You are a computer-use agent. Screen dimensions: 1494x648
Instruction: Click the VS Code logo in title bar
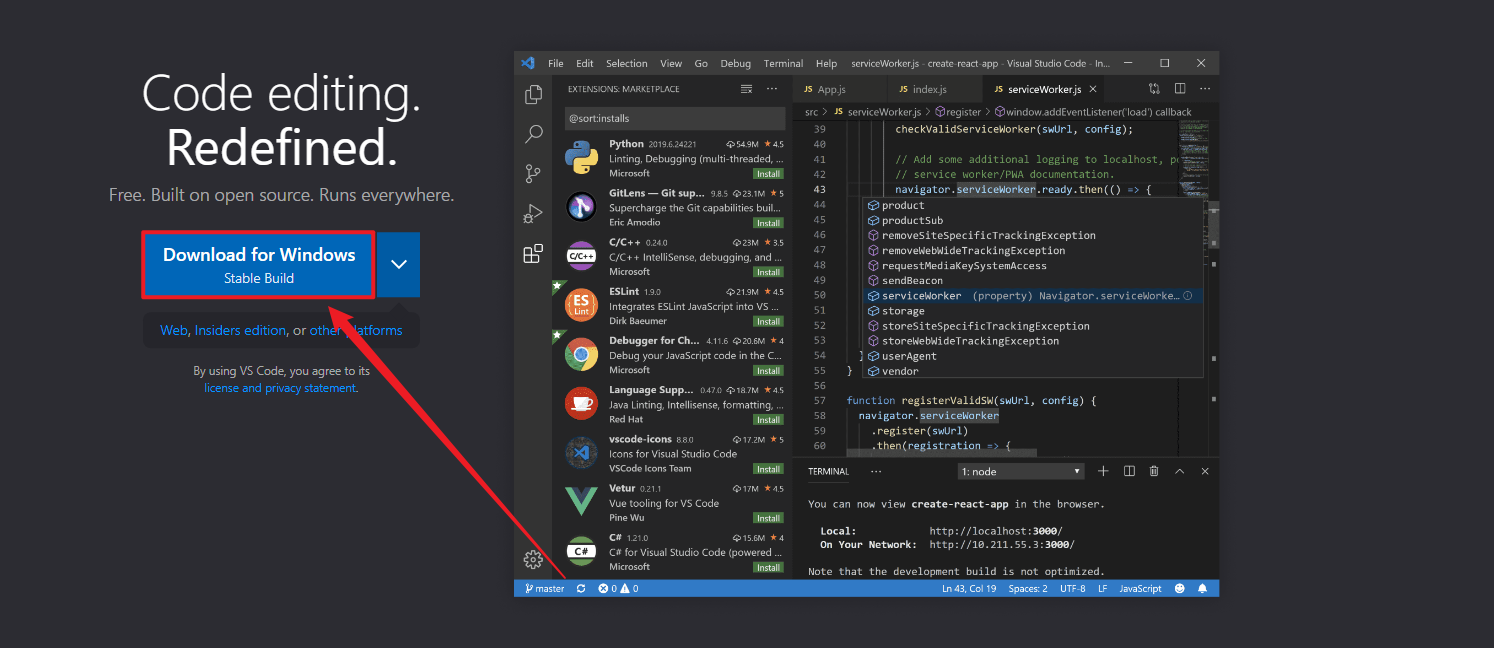[528, 63]
